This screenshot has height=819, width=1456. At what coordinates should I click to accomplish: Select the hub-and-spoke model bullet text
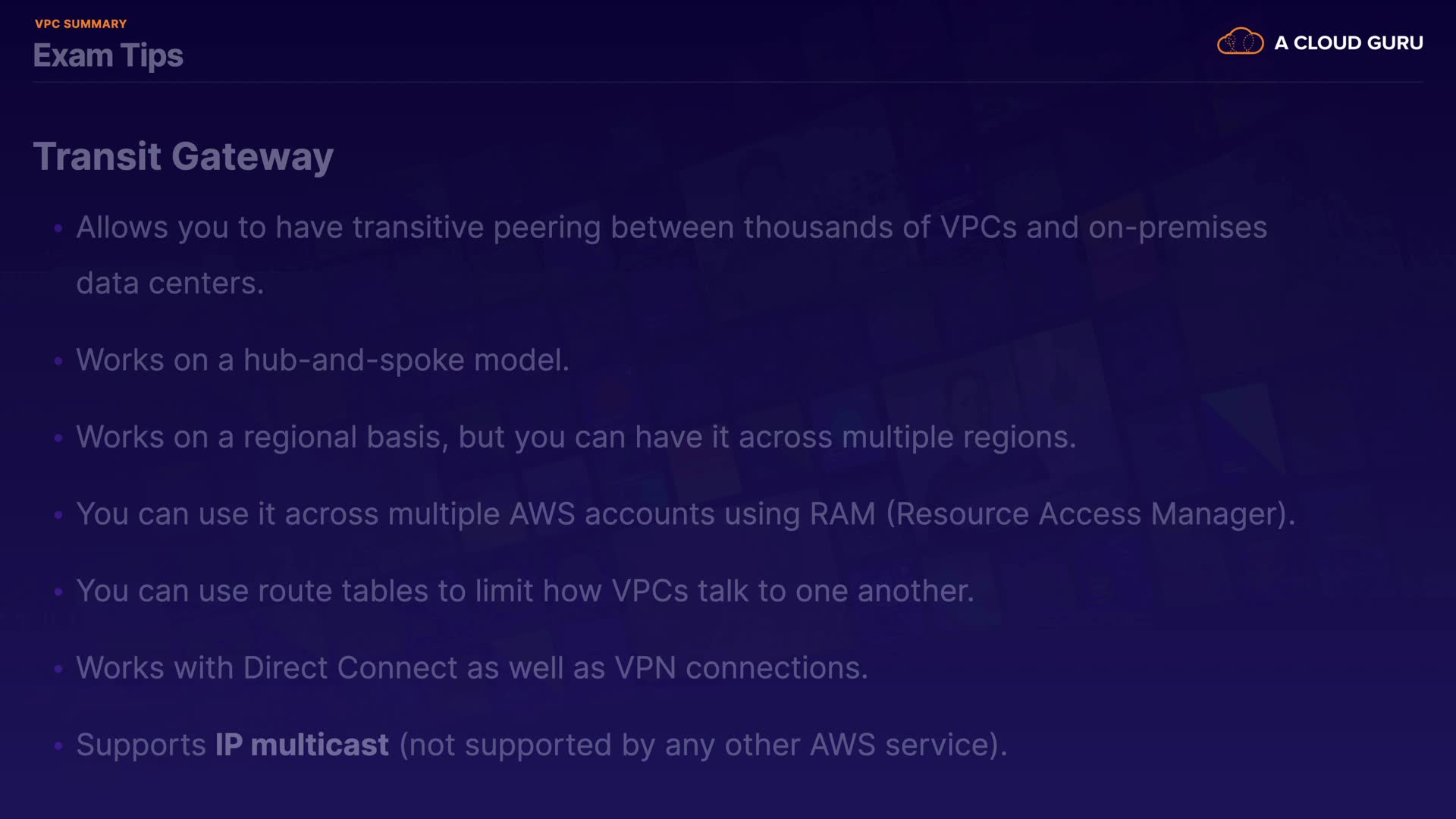(x=322, y=360)
